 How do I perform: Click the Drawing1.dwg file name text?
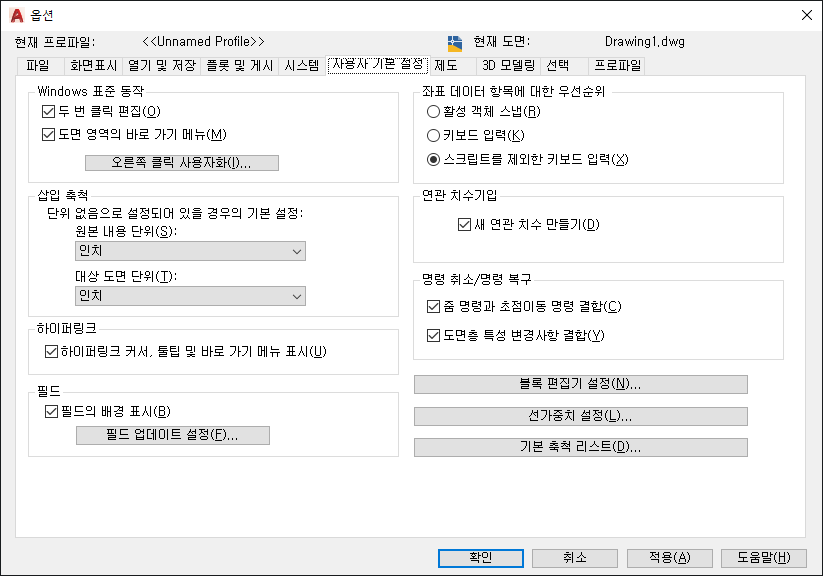point(645,41)
